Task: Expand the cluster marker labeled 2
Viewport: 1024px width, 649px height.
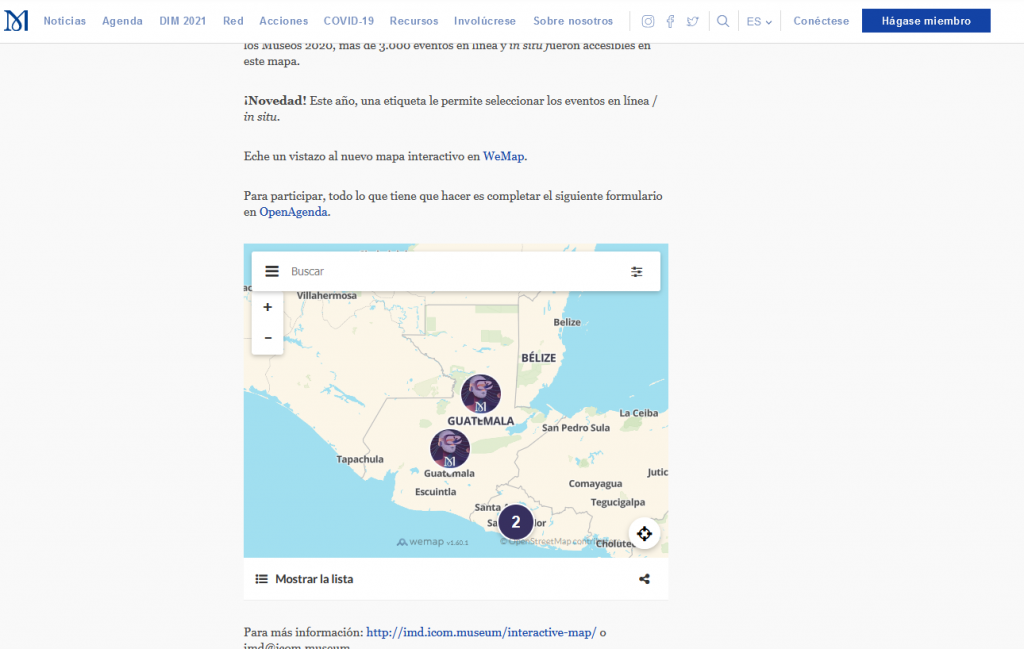Action: (x=516, y=522)
